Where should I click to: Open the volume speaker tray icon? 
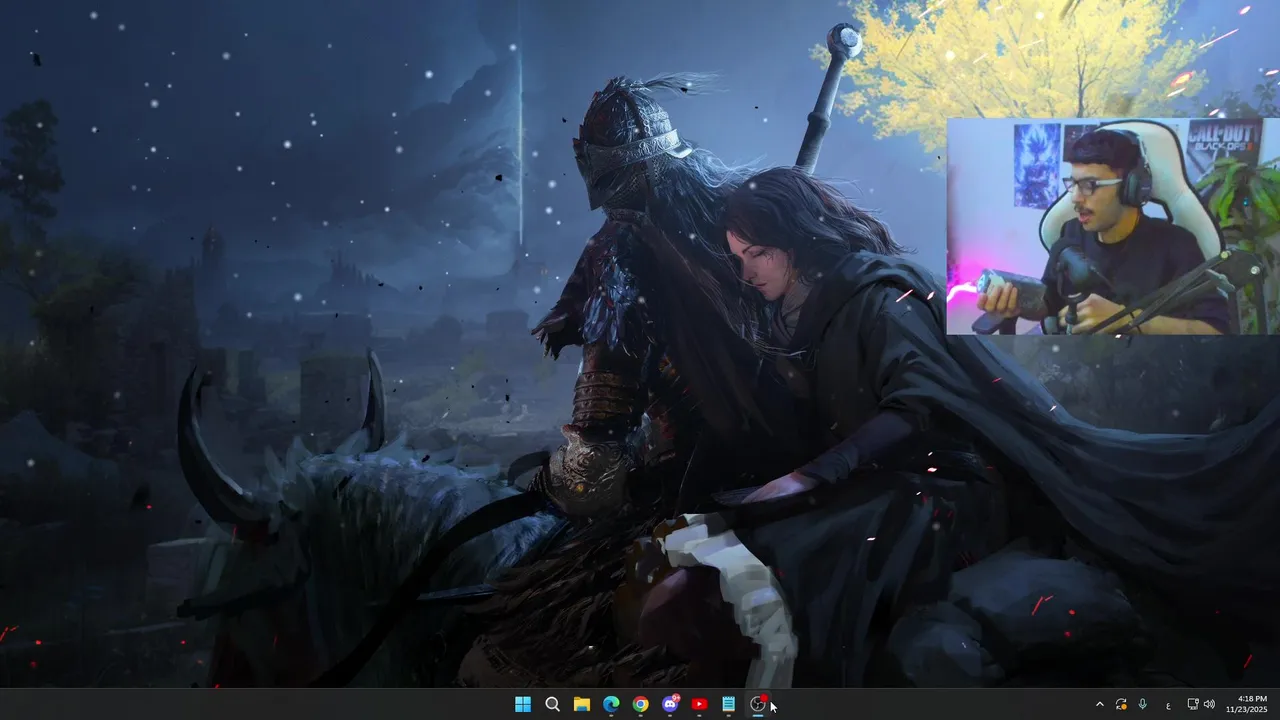pyautogui.click(x=1209, y=704)
